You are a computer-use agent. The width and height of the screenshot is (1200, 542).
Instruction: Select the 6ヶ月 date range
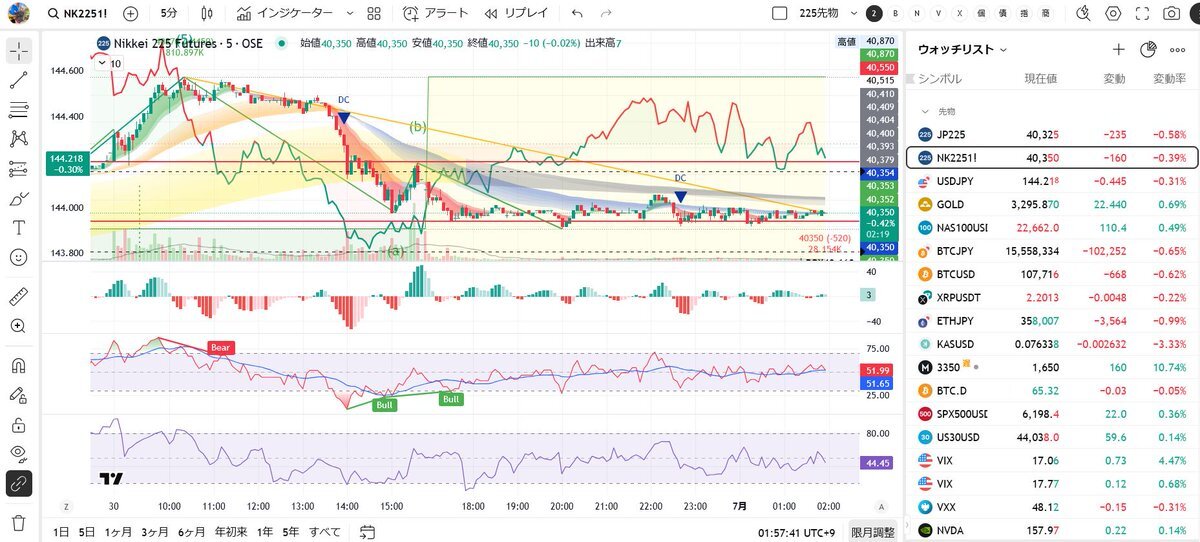coord(193,531)
